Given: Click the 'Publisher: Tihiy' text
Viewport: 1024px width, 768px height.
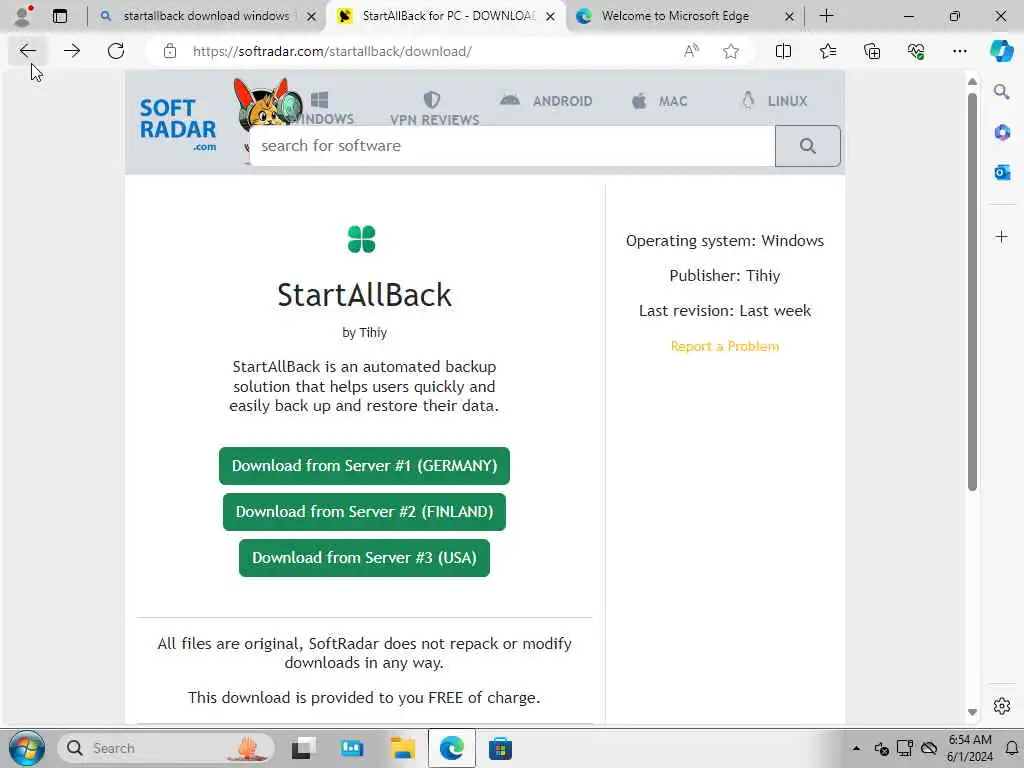Looking at the screenshot, I should click(725, 276).
